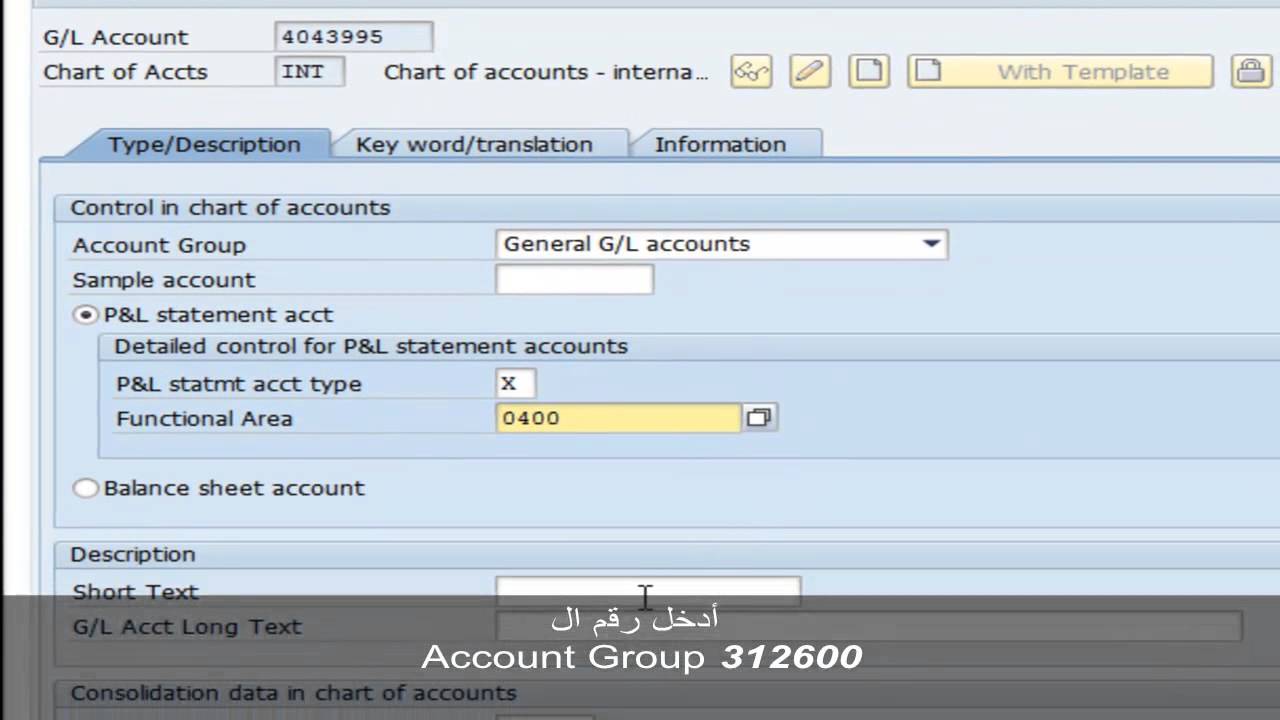The image size is (1280, 720).
Task: Click 'Consolidation data in chart of accounts' header
Action: click(x=293, y=693)
